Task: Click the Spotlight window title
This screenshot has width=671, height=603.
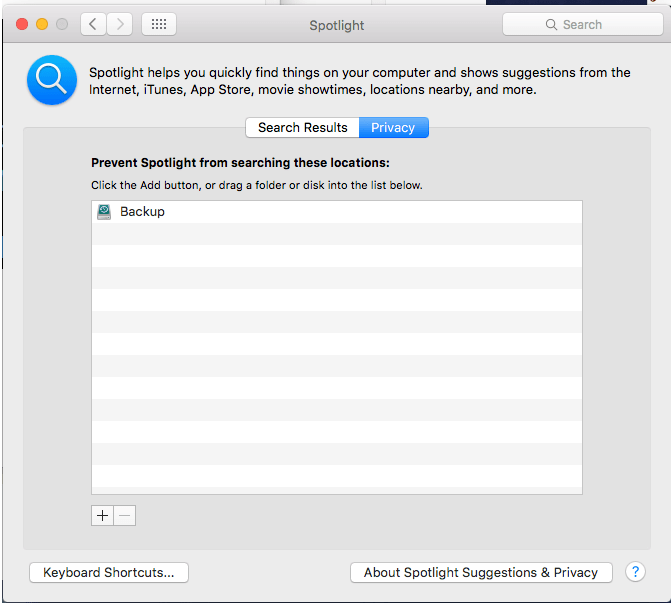Action: (x=337, y=26)
